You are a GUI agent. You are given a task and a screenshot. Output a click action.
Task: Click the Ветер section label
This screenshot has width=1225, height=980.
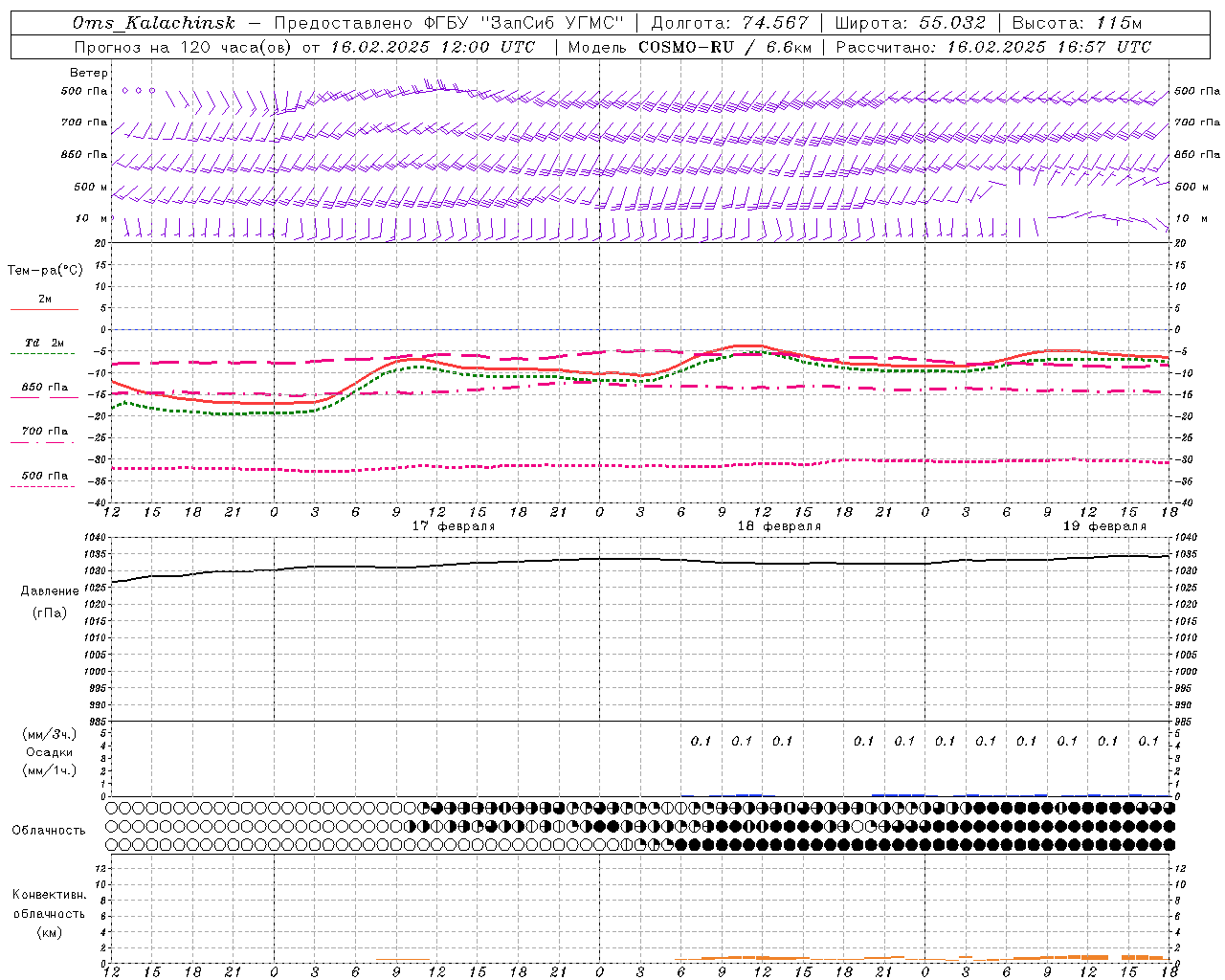coord(89,73)
